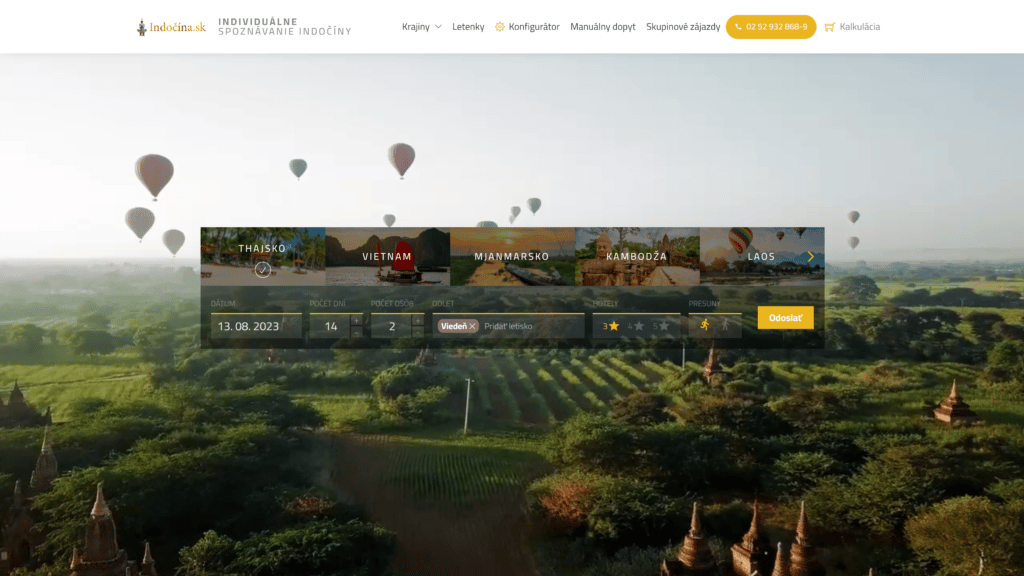This screenshot has width=1024, height=576.
Task: Decrease the Počet dní value
Action: coord(357,332)
